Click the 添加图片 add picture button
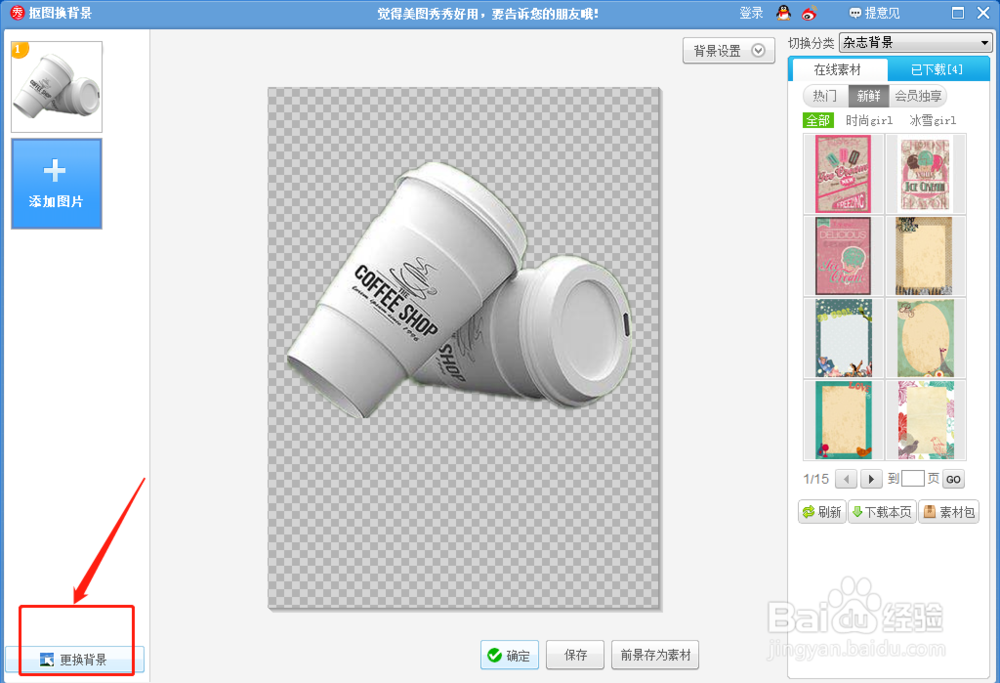The width and height of the screenshot is (1000, 683). tap(57, 184)
